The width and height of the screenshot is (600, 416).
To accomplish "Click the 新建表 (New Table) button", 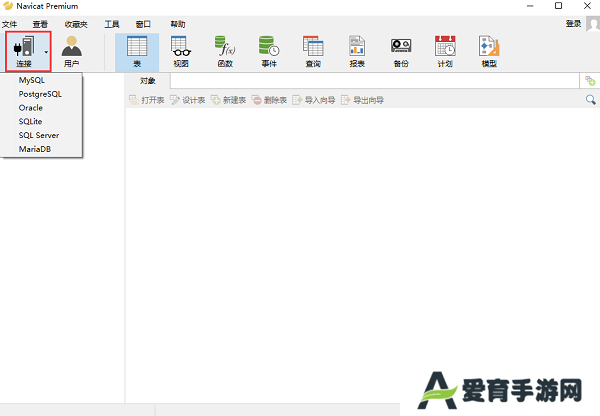I will 228,100.
